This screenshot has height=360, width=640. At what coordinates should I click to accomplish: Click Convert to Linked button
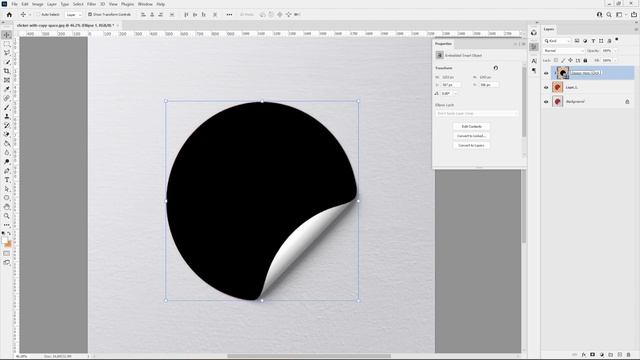pyautogui.click(x=471, y=136)
